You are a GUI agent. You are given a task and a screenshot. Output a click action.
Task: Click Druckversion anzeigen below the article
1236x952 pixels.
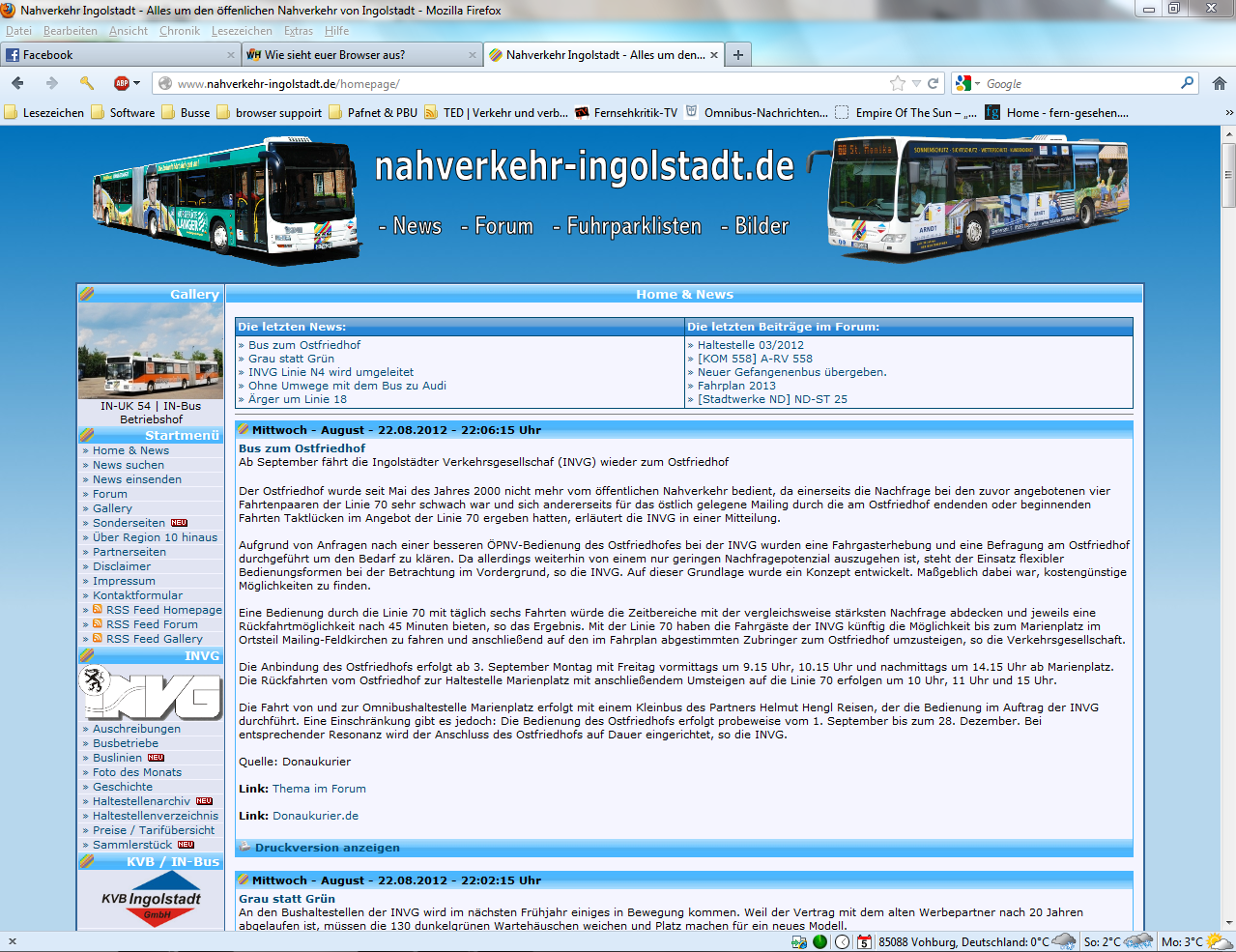click(327, 848)
